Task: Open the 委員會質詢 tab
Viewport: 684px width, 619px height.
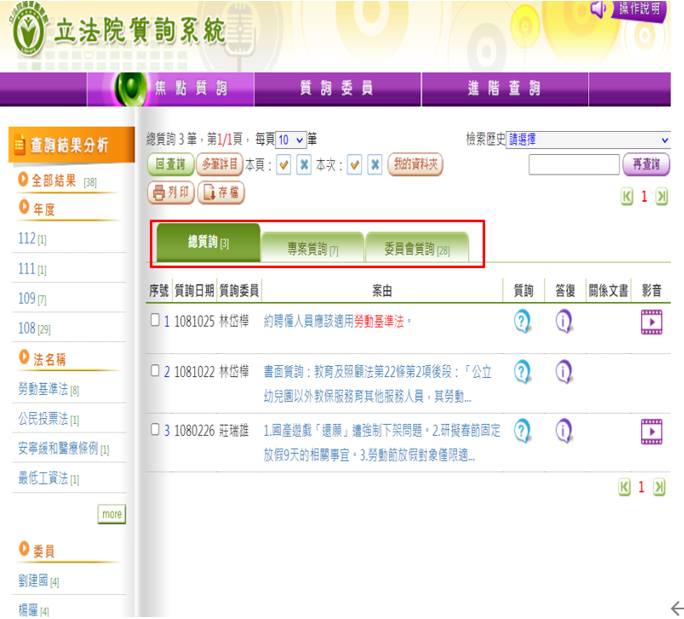Action: 415,247
